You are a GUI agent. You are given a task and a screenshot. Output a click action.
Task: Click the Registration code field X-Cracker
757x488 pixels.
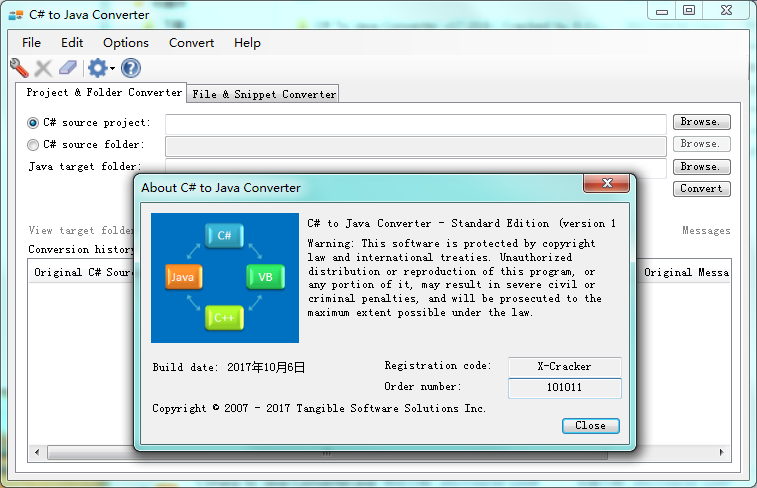564,367
